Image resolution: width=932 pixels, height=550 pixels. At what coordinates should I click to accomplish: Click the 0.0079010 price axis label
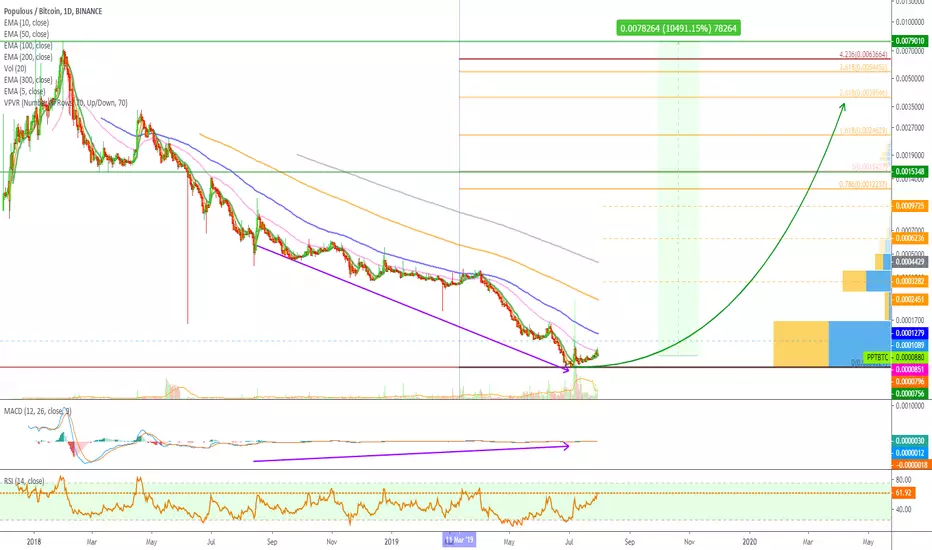pos(910,41)
